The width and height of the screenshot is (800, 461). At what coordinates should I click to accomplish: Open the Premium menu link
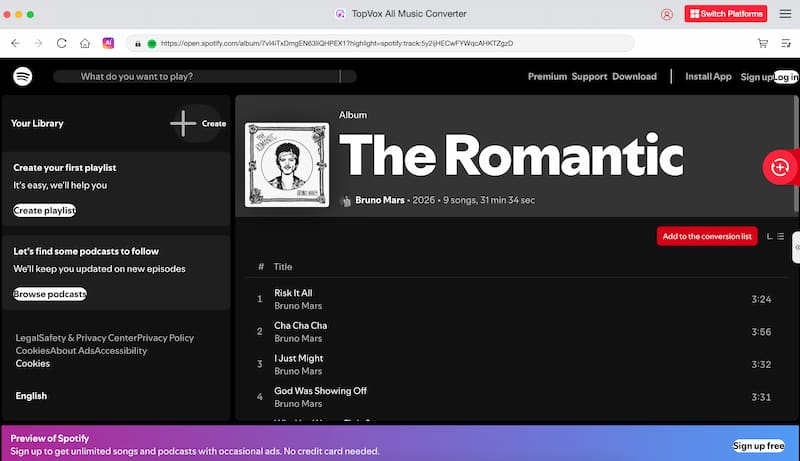click(x=547, y=76)
